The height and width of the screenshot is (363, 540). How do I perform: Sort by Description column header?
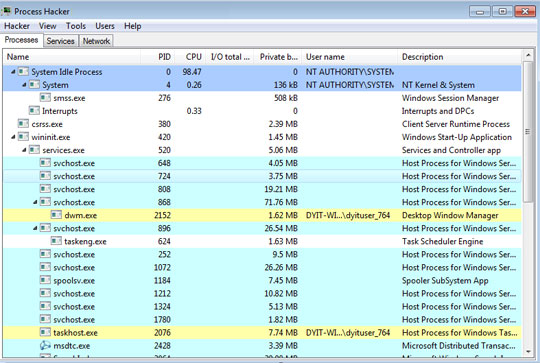(460, 57)
